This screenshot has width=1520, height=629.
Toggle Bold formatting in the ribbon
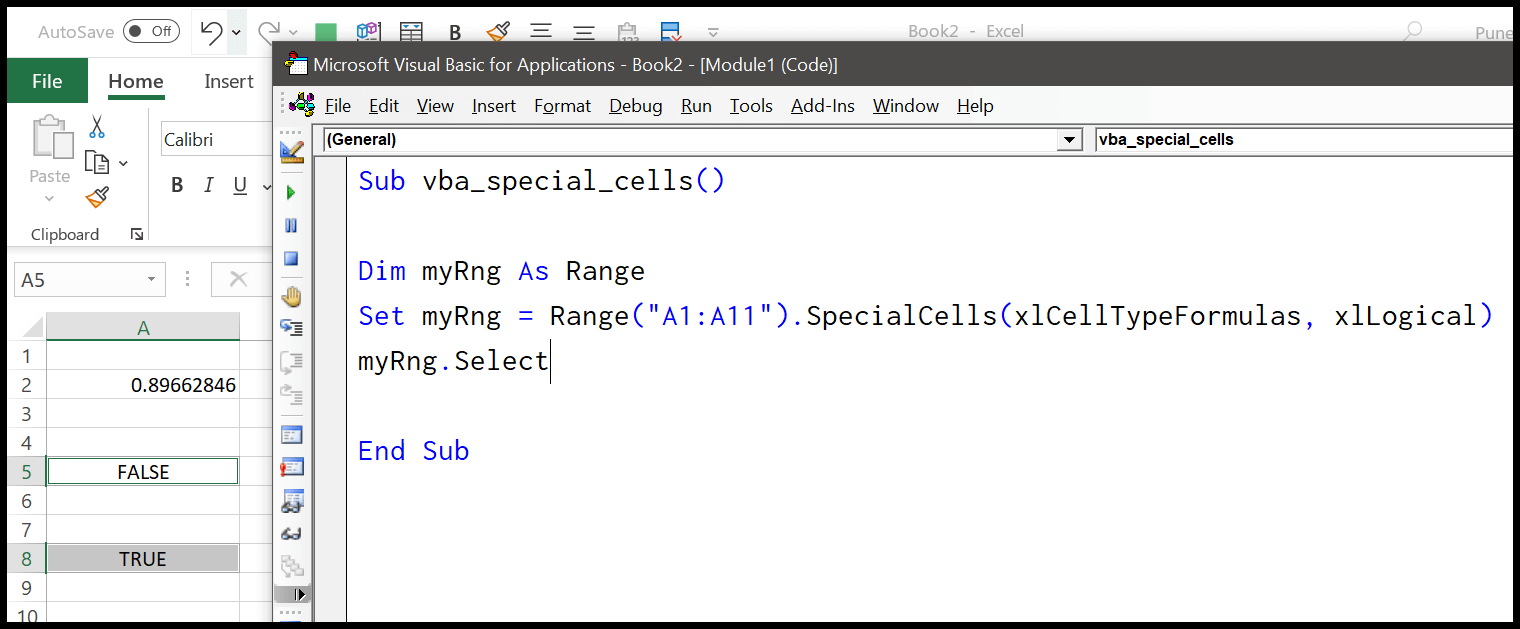(177, 185)
